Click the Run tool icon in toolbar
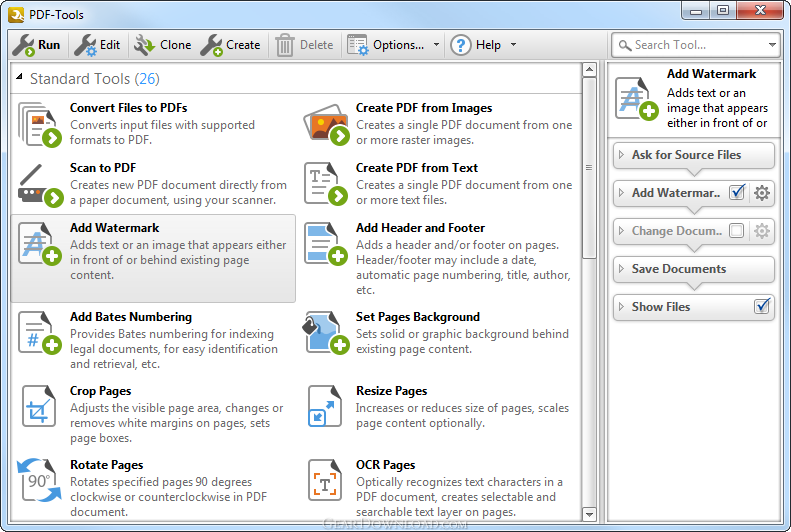Image resolution: width=791 pixels, height=532 pixels. tap(23, 45)
